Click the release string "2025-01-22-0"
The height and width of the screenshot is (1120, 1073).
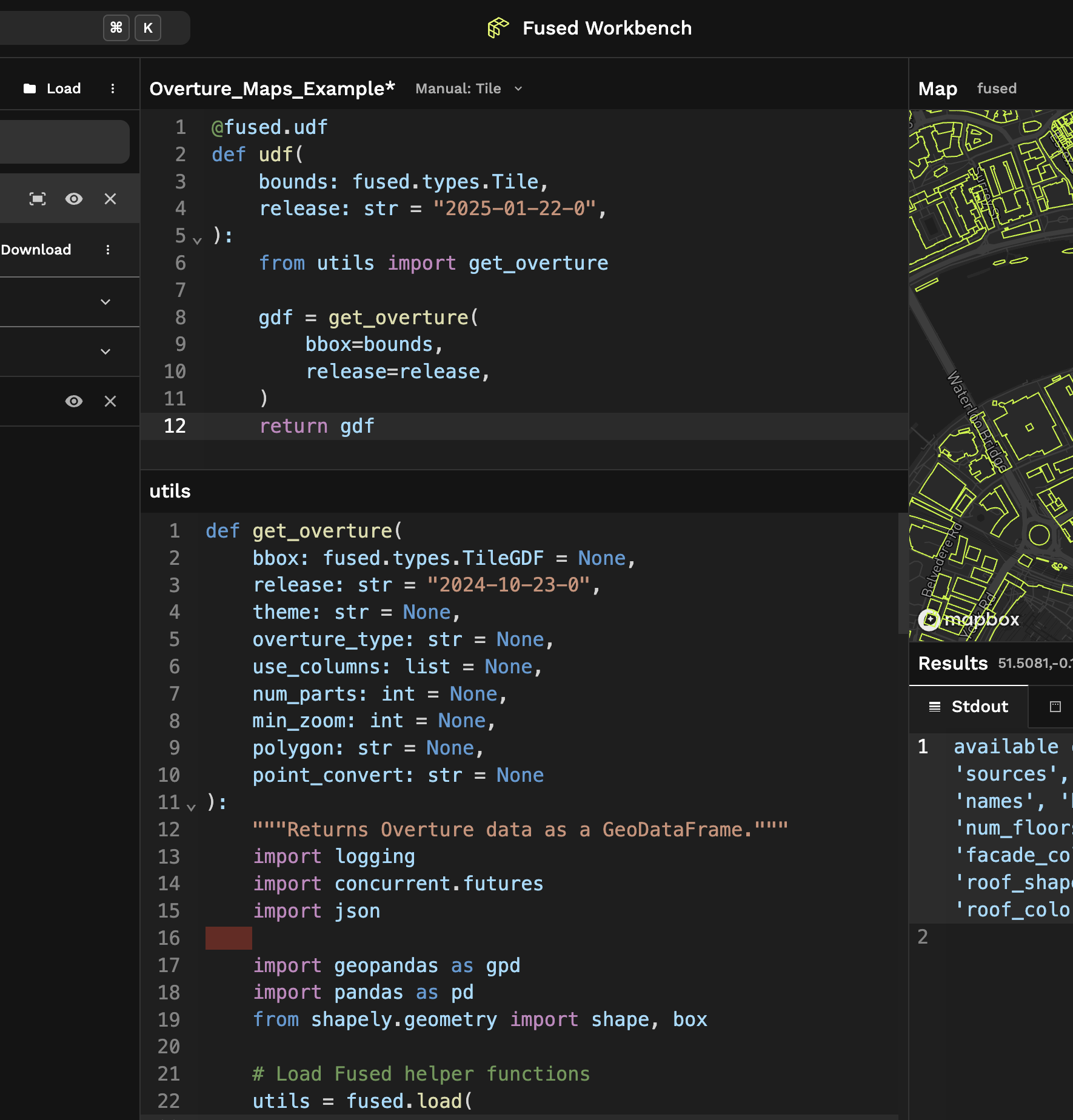515,208
